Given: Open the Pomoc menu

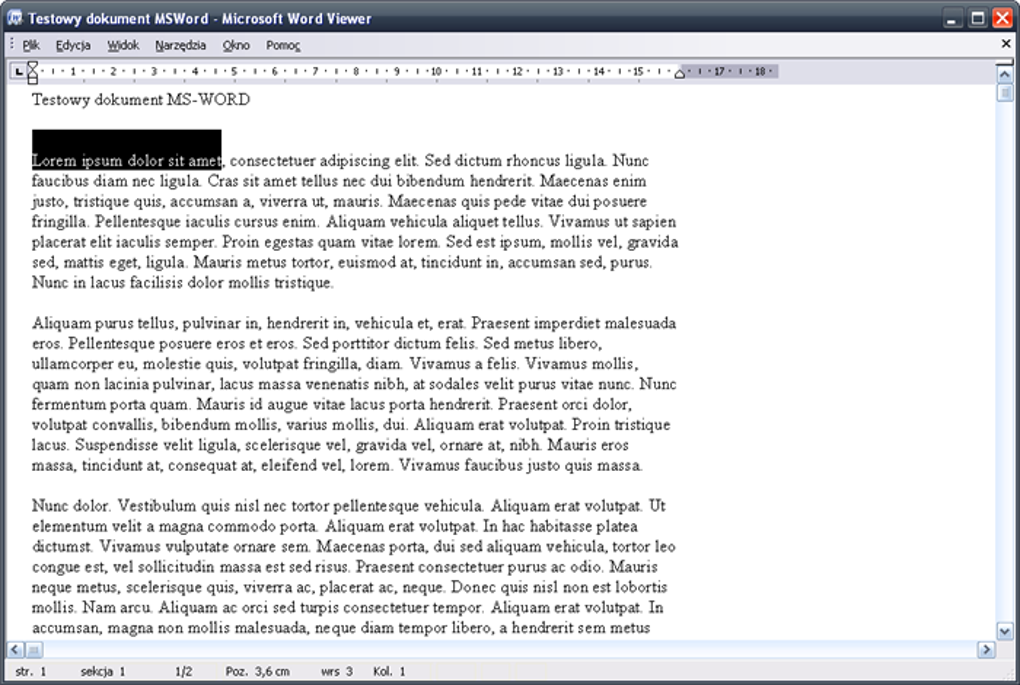Looking at the screenshot, I should (283, 45).
